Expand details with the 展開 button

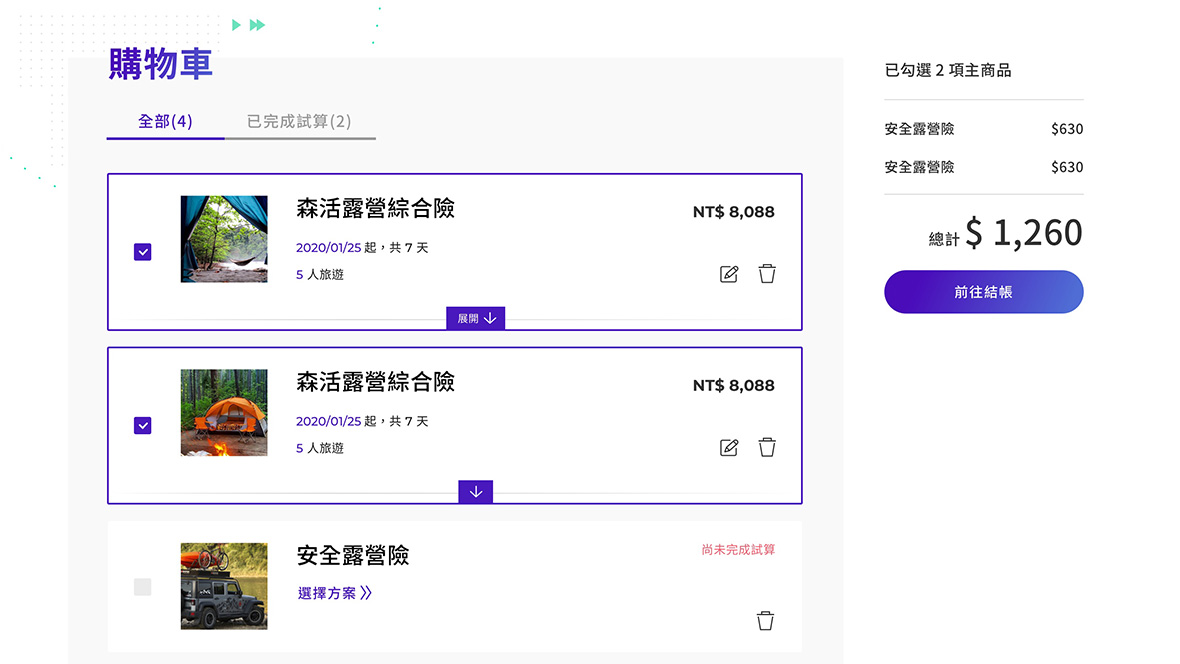point(476,318)
